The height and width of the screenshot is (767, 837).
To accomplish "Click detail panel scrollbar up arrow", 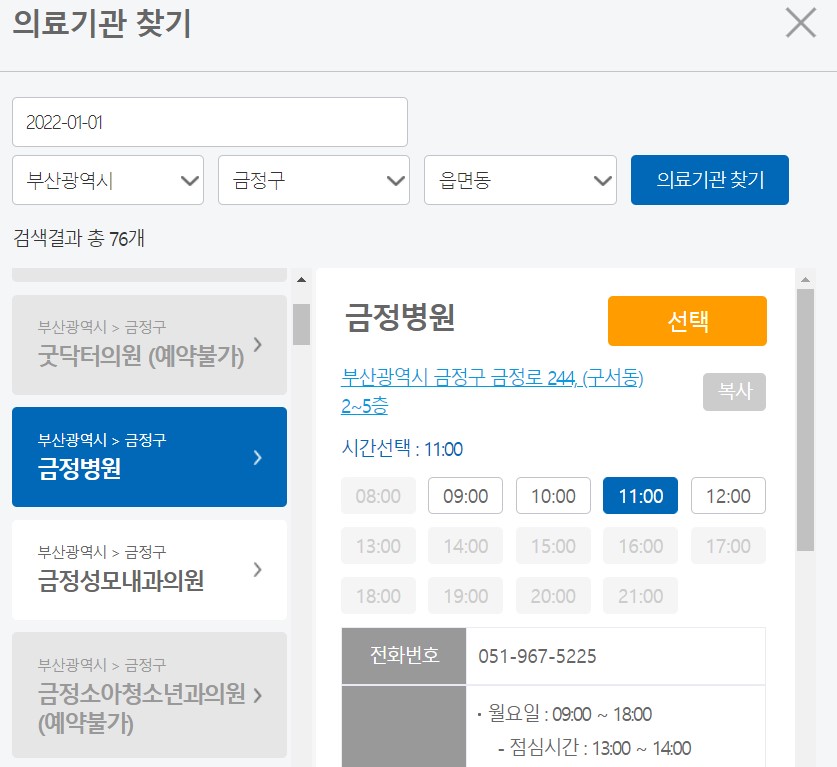I will coord(806,280).
